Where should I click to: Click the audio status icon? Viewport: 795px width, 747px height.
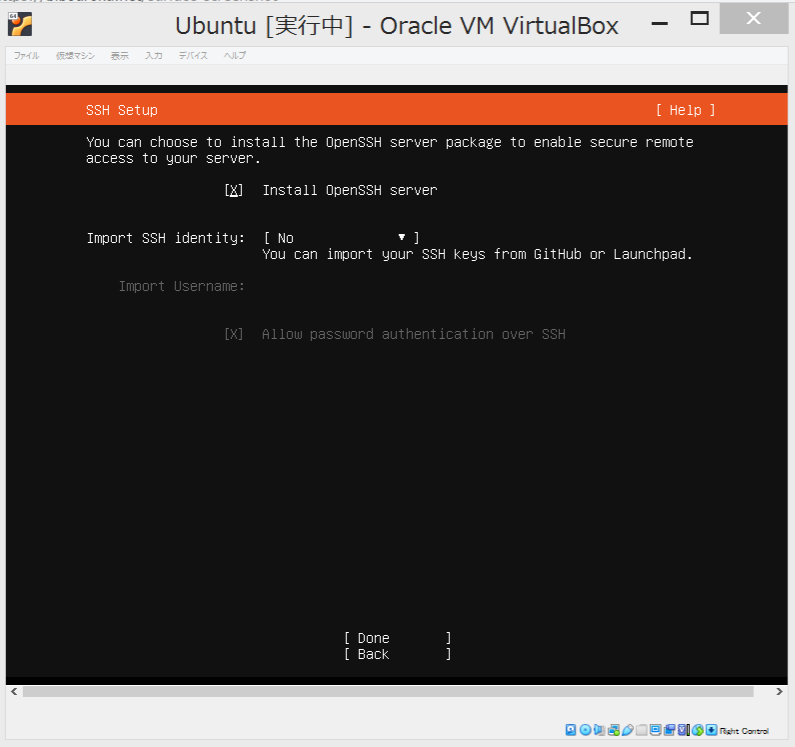click(599, 730)
